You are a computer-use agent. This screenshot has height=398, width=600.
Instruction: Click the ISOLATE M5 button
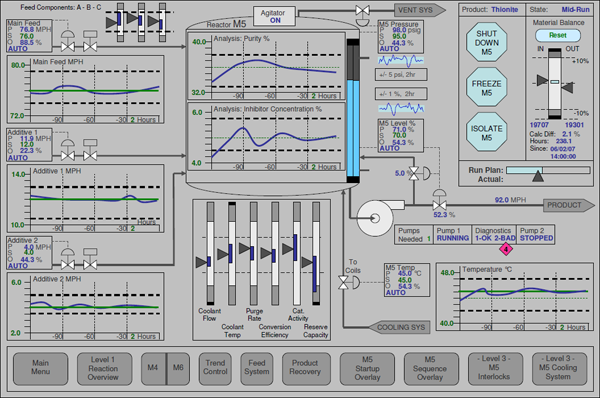(486, 132)
